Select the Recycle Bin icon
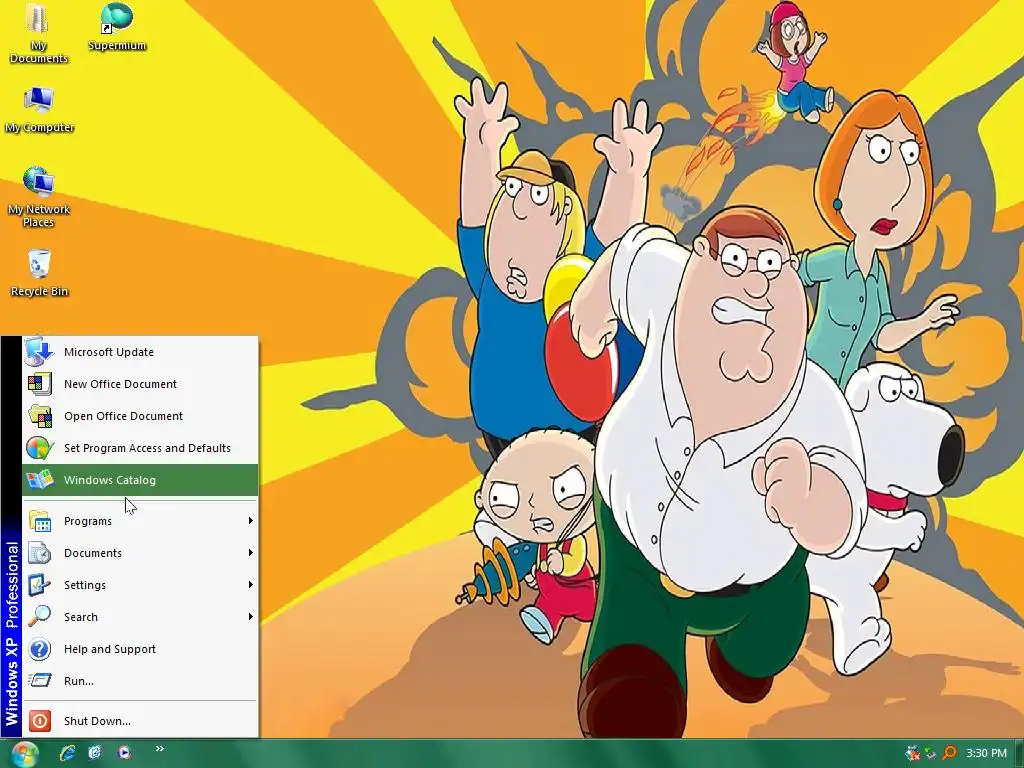The image size is (1024, 768). (39, 273)
